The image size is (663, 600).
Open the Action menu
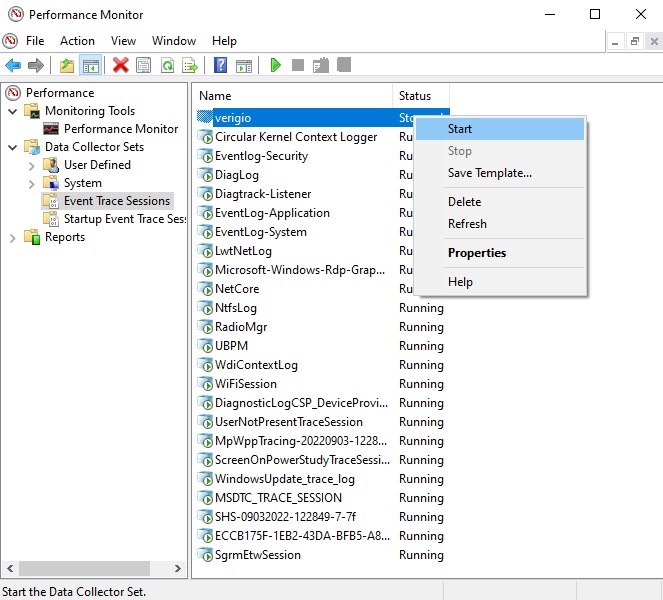pos(77,41)
